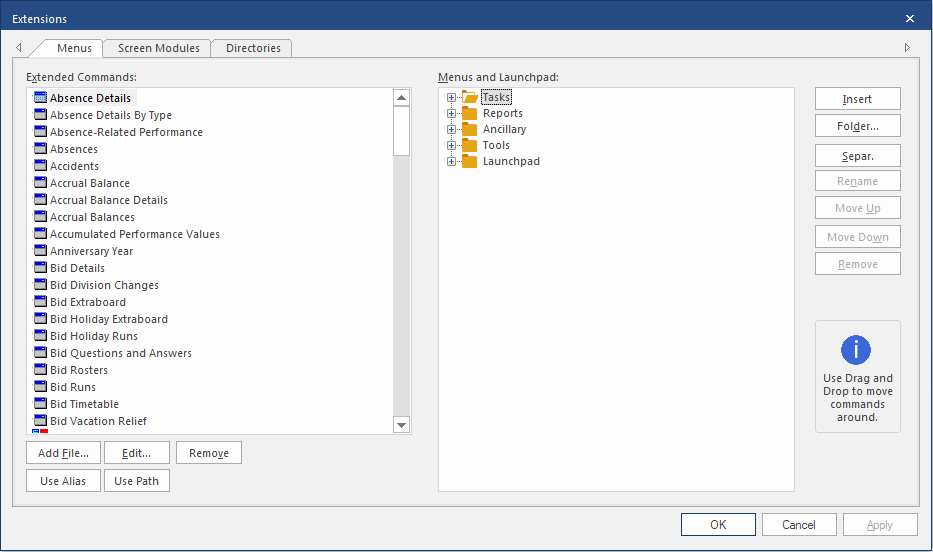Click the Anniversary Year command icon

(x=41, y=251)
